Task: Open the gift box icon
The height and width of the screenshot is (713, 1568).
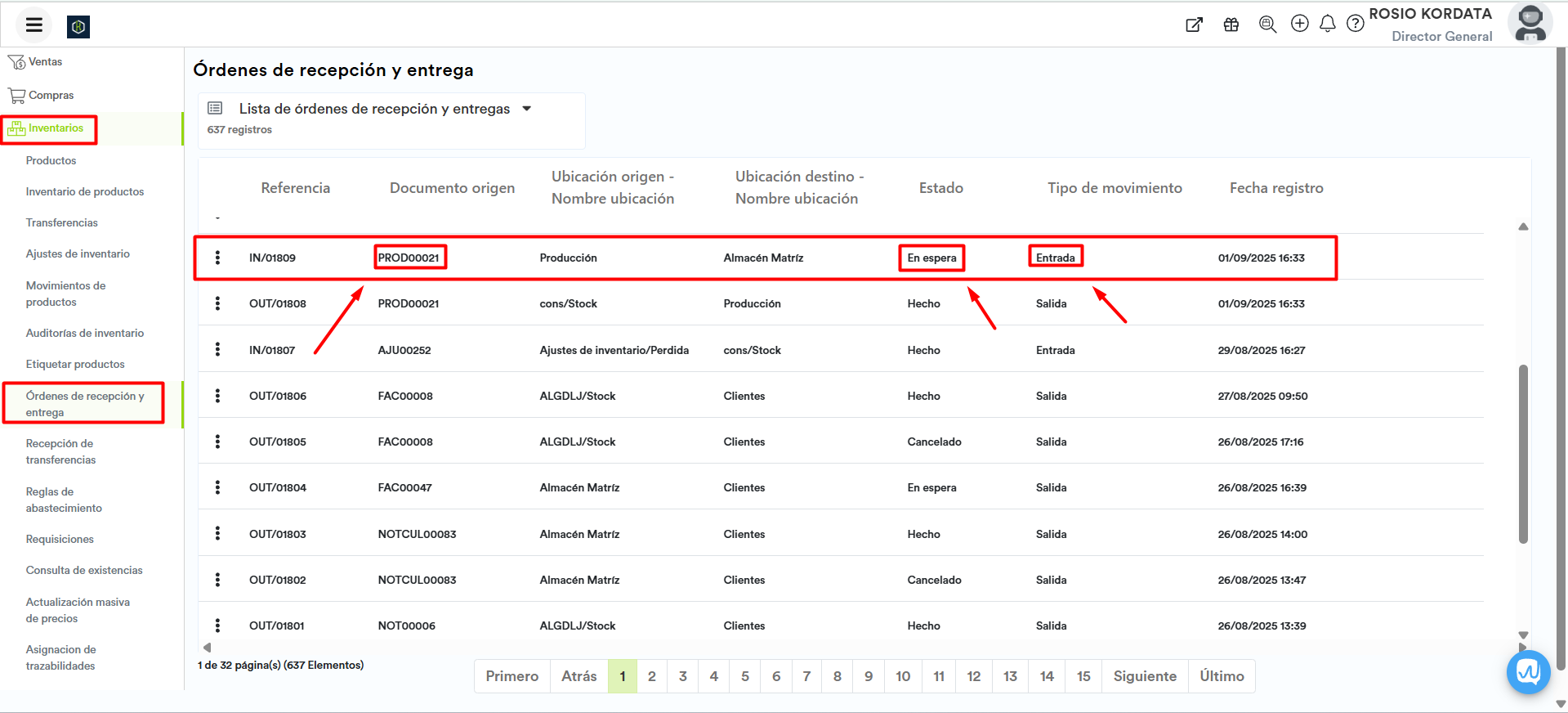Action: point(1231,25)
